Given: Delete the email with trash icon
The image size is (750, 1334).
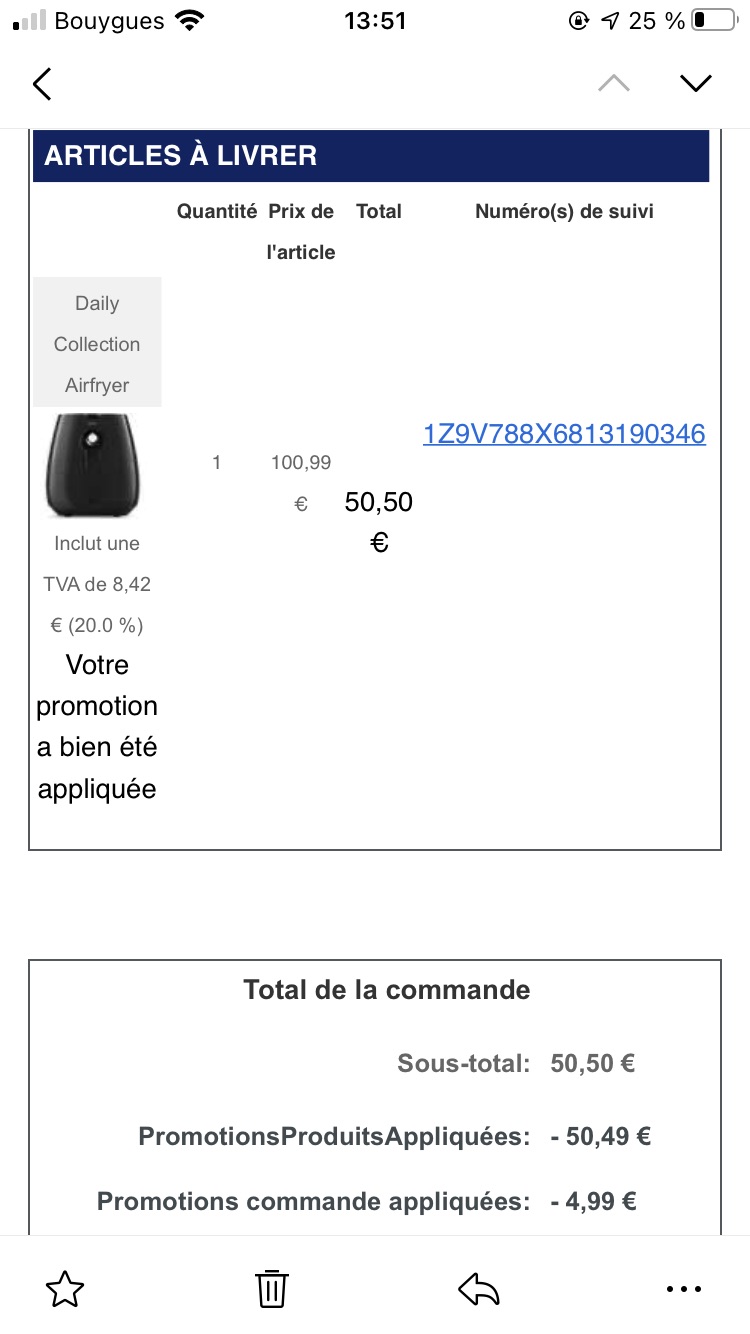Looking at the screenshot, I should pos(272,1288).
